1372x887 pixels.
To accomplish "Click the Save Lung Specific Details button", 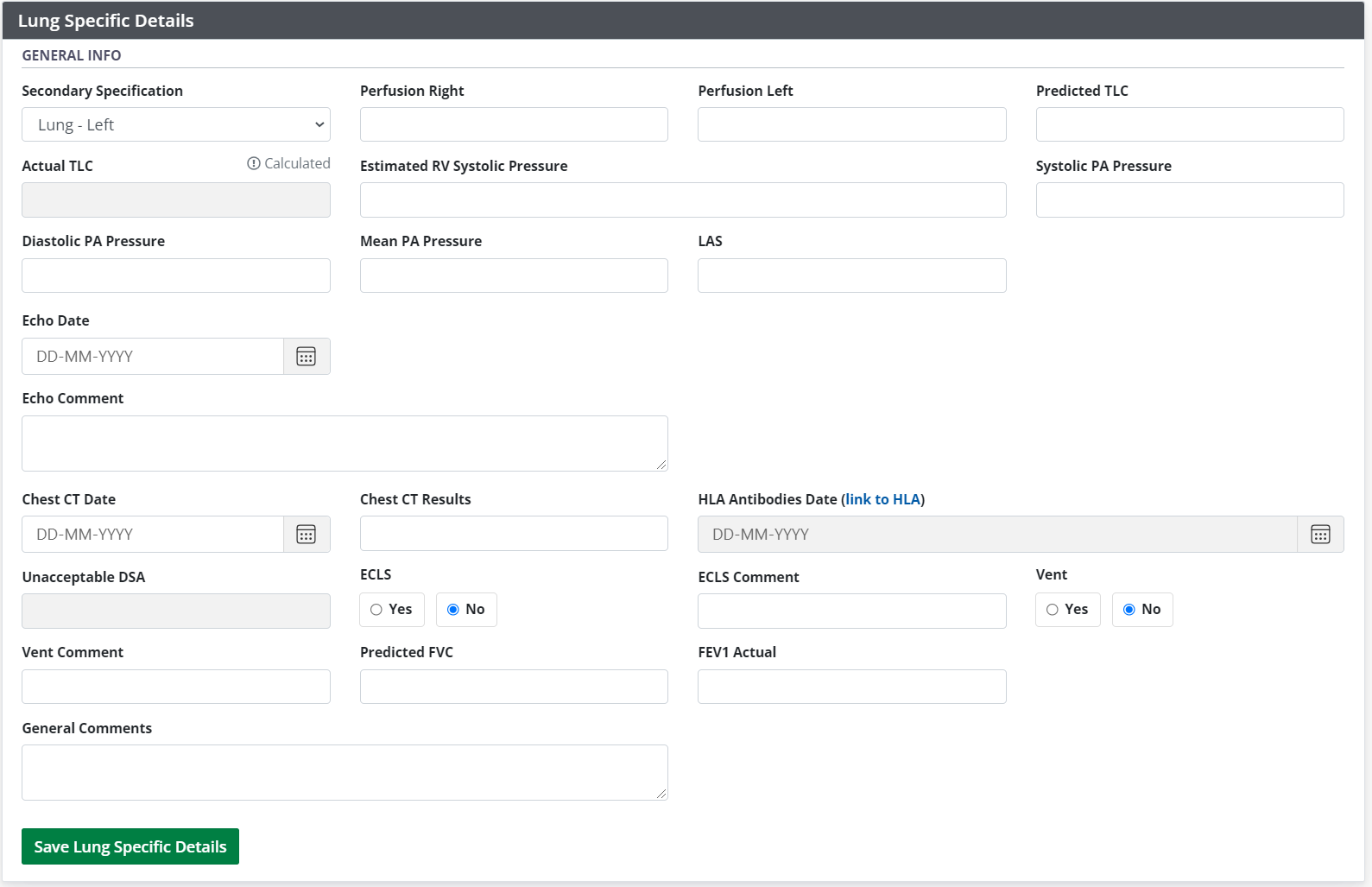I will pyautogui.click(x=130, y=846).
